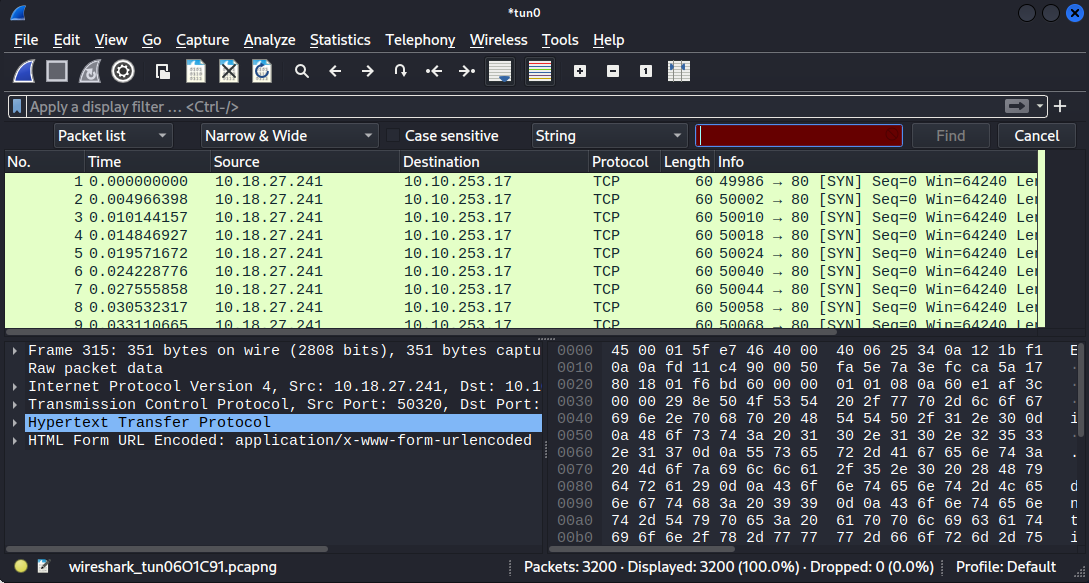Reset packet text to normal size
1089x583 pixels.
tap(646, 71)
